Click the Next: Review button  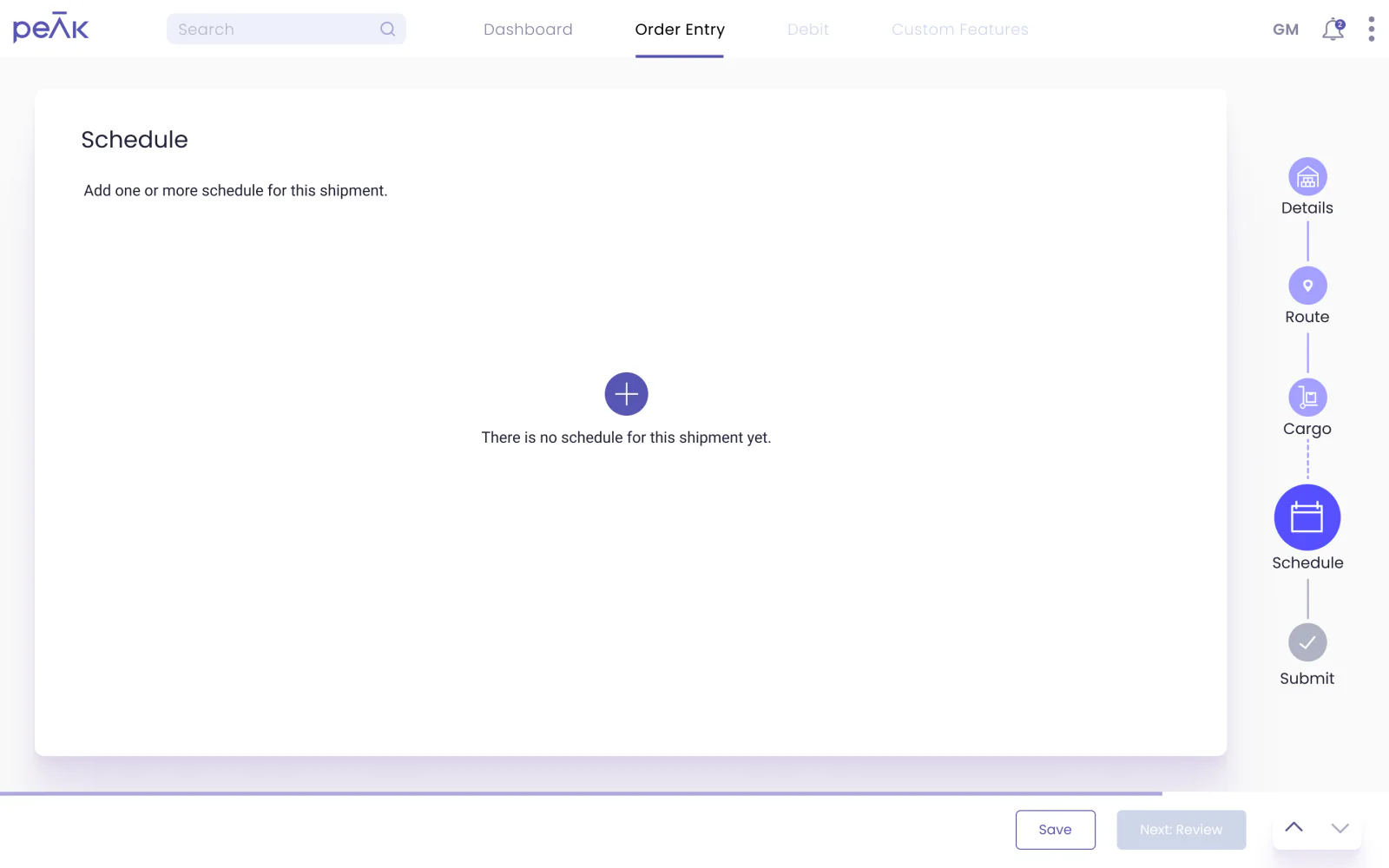(x=1182, y=830)
